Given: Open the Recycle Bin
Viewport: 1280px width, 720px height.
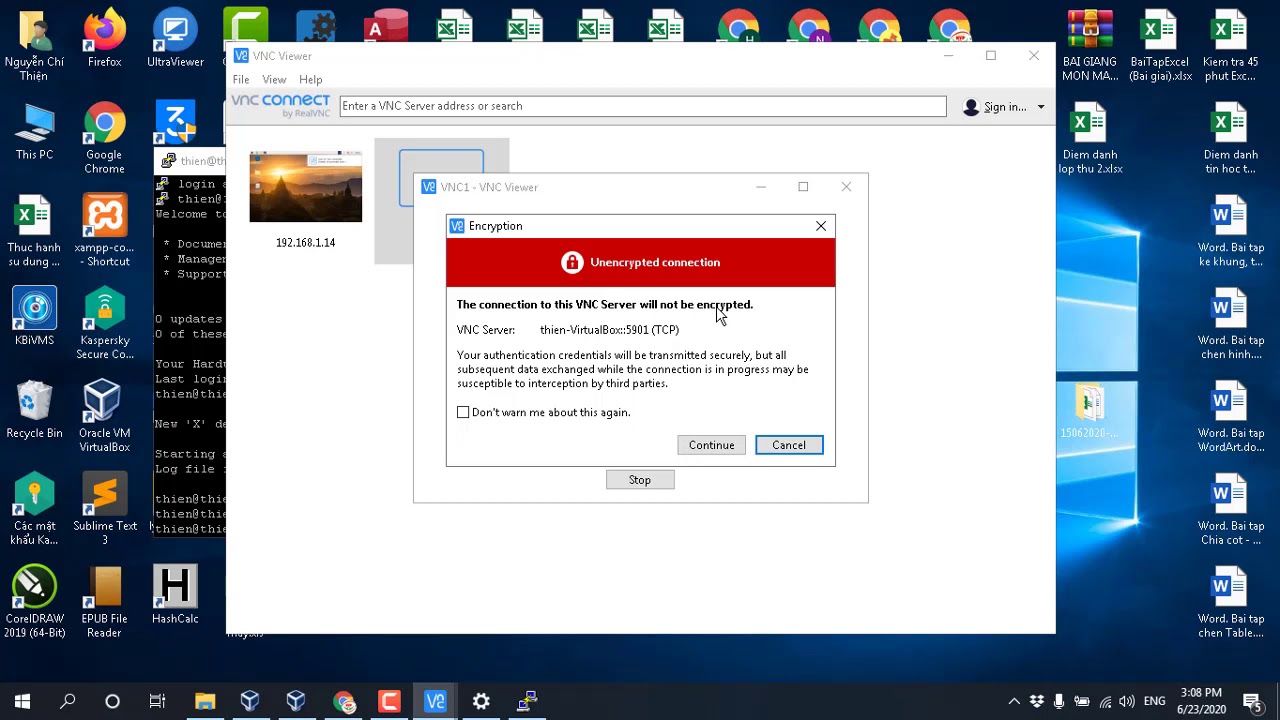Looking at the screenshot, I should point(34,411).
